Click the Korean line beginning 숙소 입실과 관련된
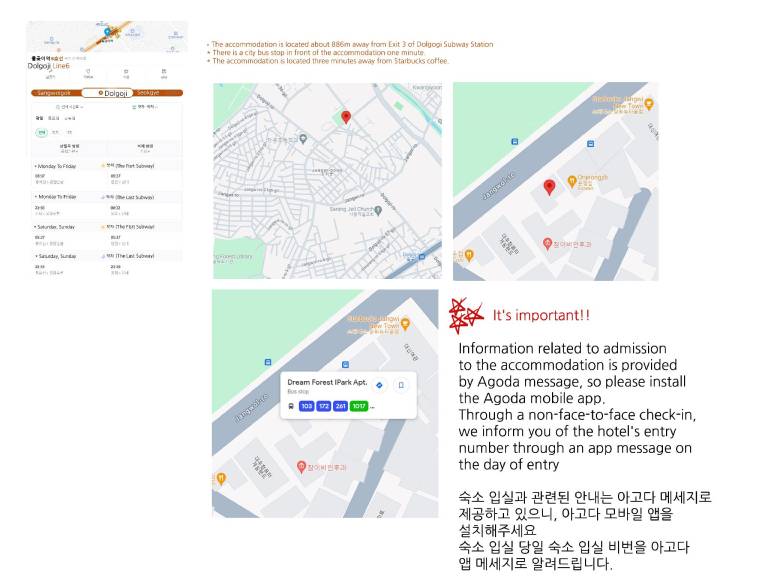This screenshot has width=768, height=576. coord(585,497)
